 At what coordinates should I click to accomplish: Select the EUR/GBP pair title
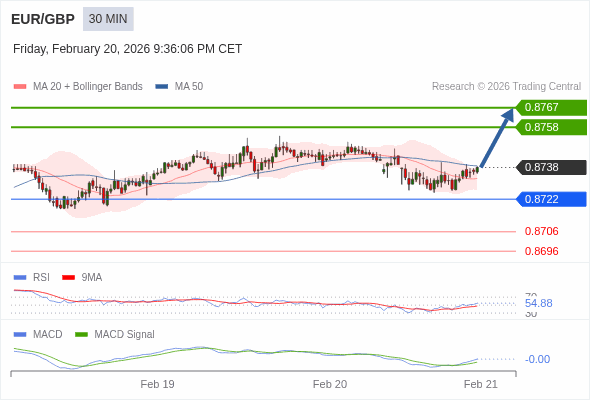click(43, 19)
